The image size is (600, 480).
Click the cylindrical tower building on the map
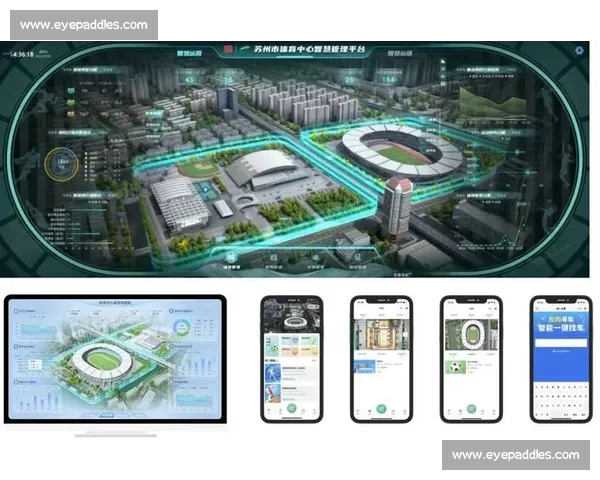(x=396, y=210)
